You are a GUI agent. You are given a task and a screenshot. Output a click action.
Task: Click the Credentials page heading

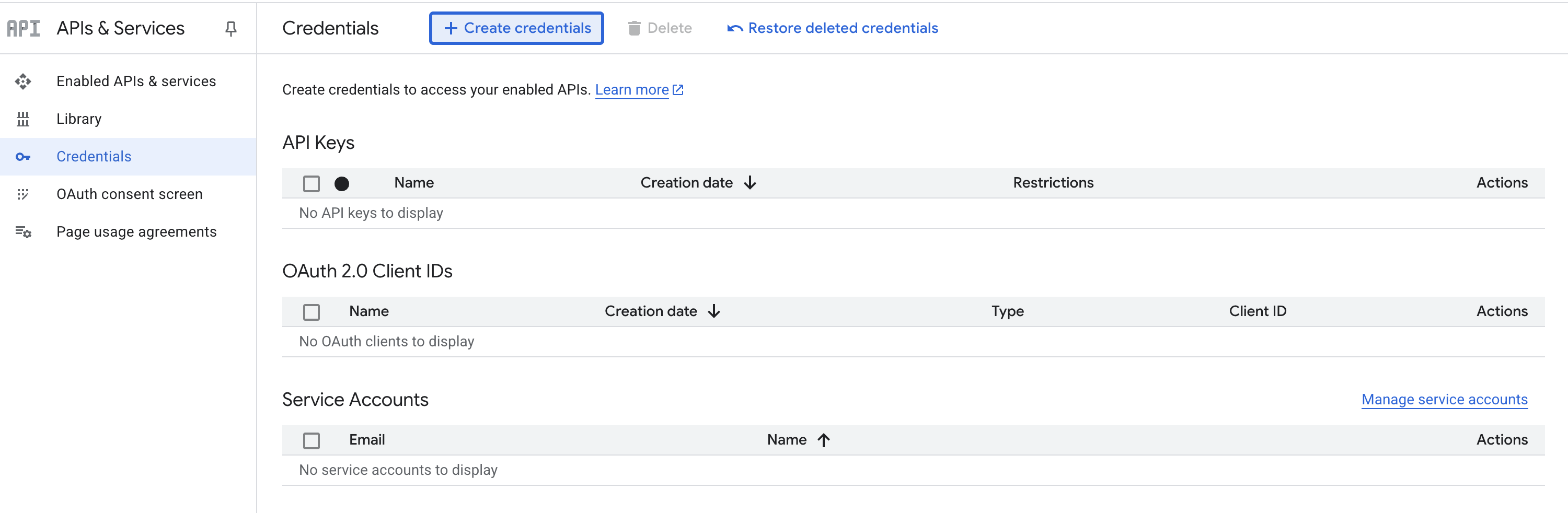pyautogui.click(x=330, y=28)
